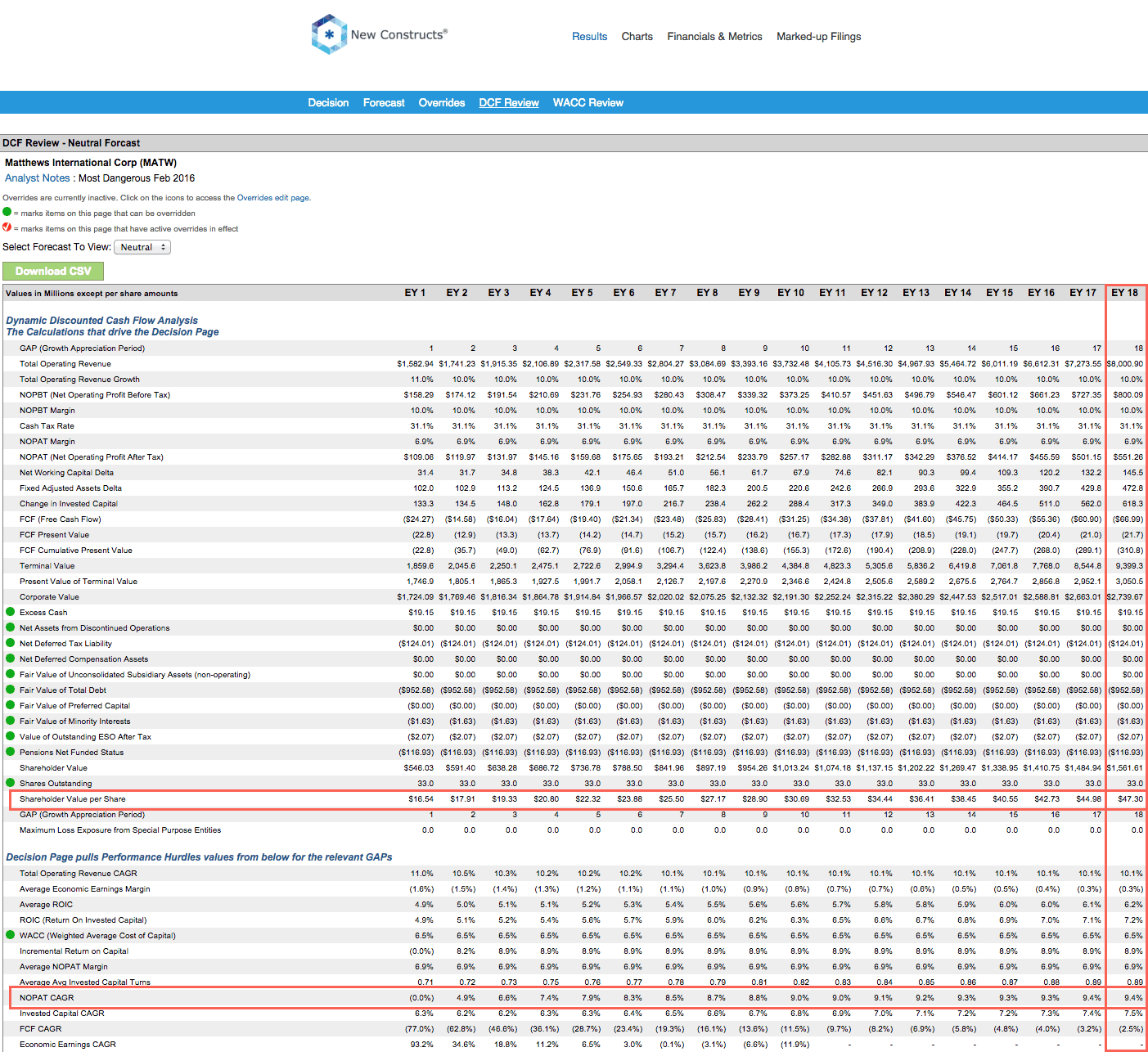
Task: Click the Invested Capital CAGR row label
Action: click(62, 1014)
